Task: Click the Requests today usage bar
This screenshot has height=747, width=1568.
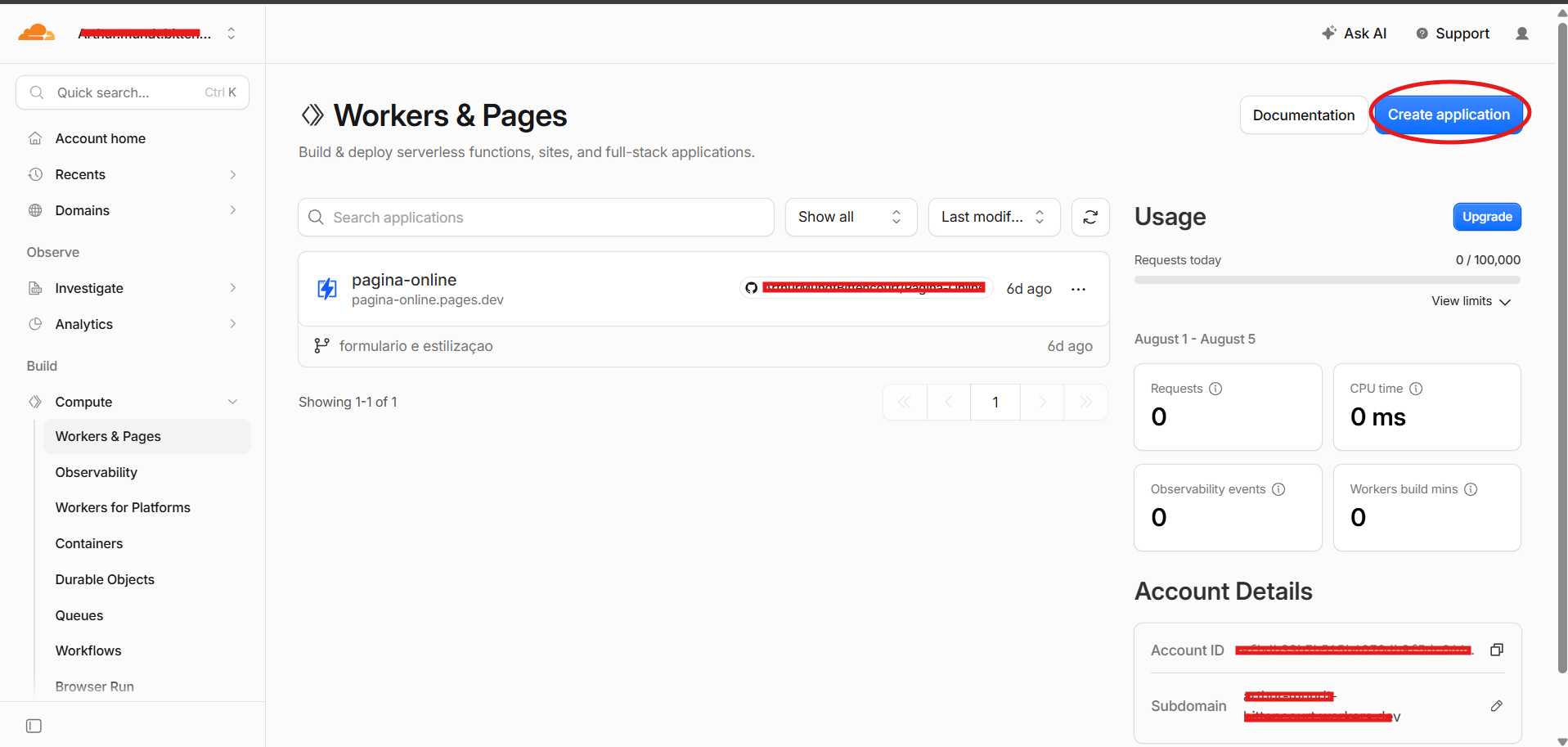Action: [x=1327, y=280]
